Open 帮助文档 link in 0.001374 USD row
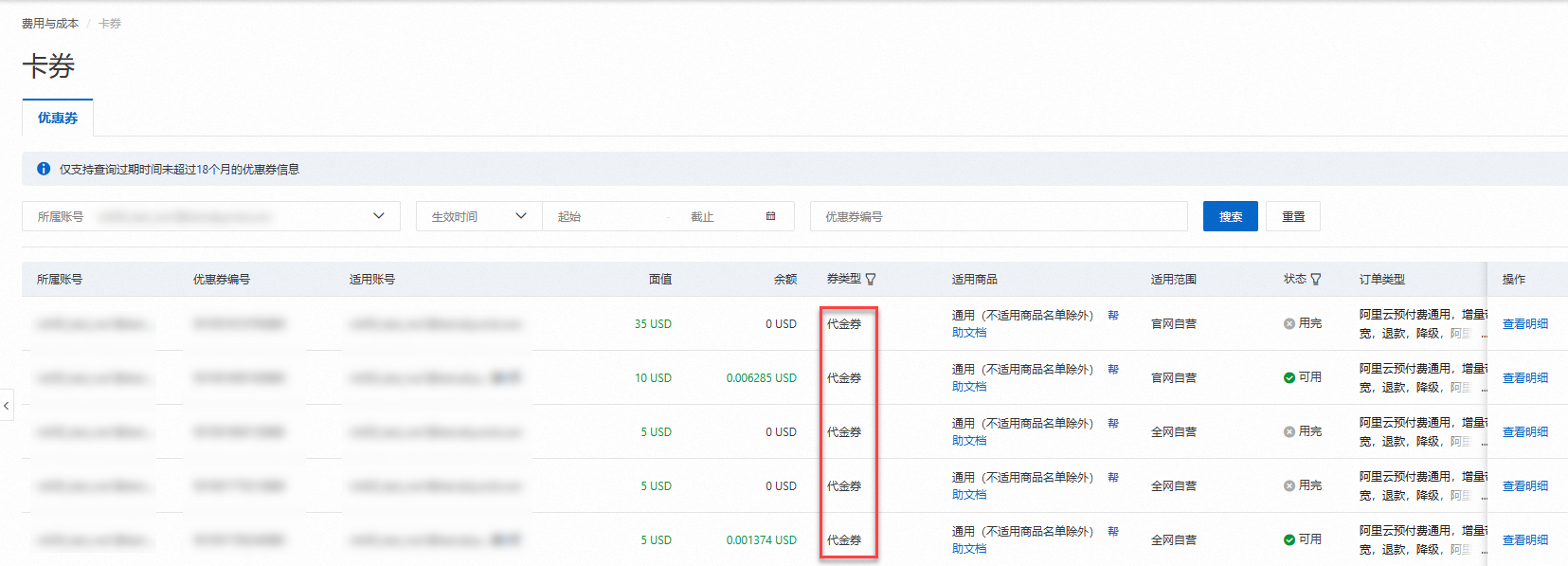Image resolution: width=1568 pixels, height=566 pixels. [x=969, y=549]
